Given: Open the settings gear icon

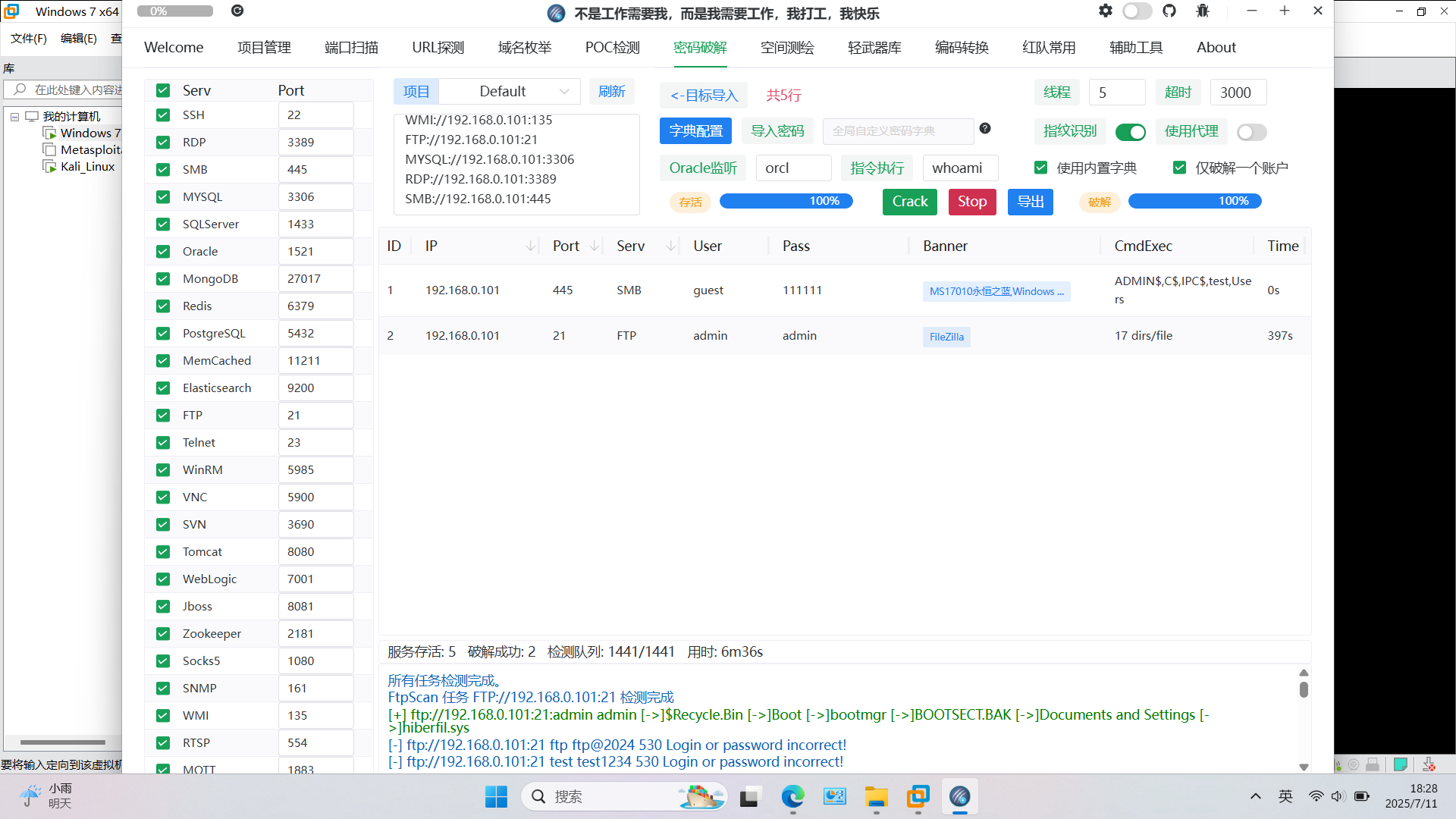Looking at the screenshot, I should [x=1105, y=11].
